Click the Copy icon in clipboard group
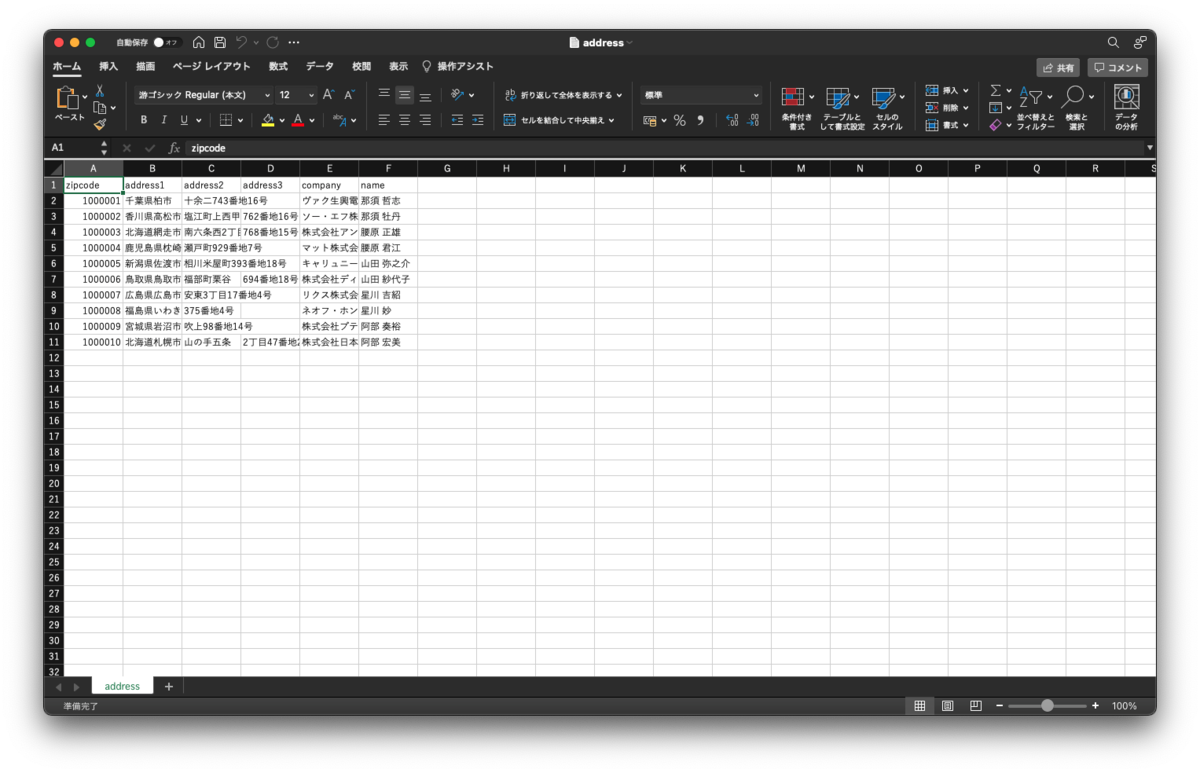The height and width of the screenshot is (773, 1200). 99,108
